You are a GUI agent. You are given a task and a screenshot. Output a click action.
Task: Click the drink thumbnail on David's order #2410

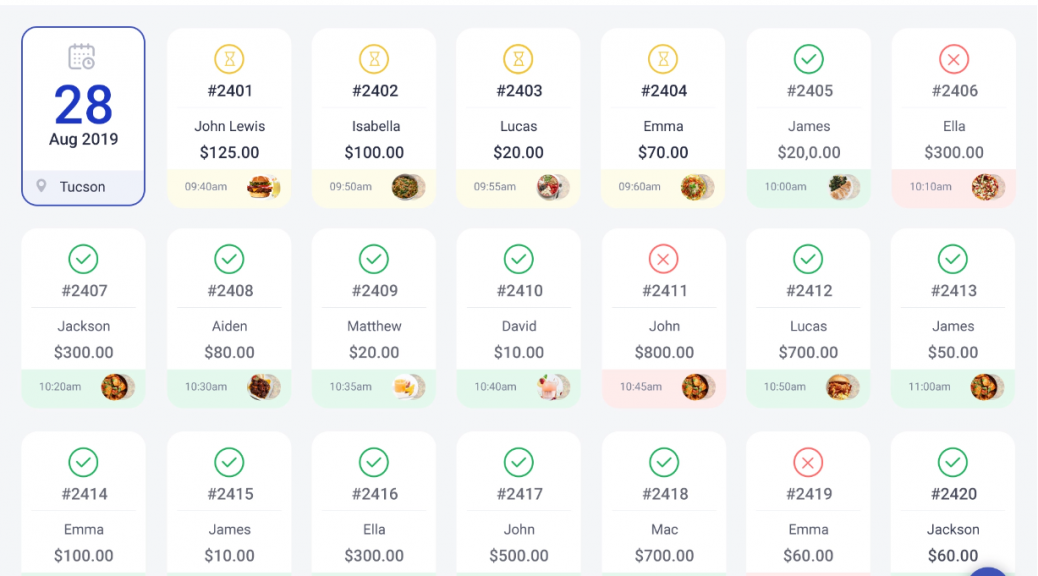553,387
